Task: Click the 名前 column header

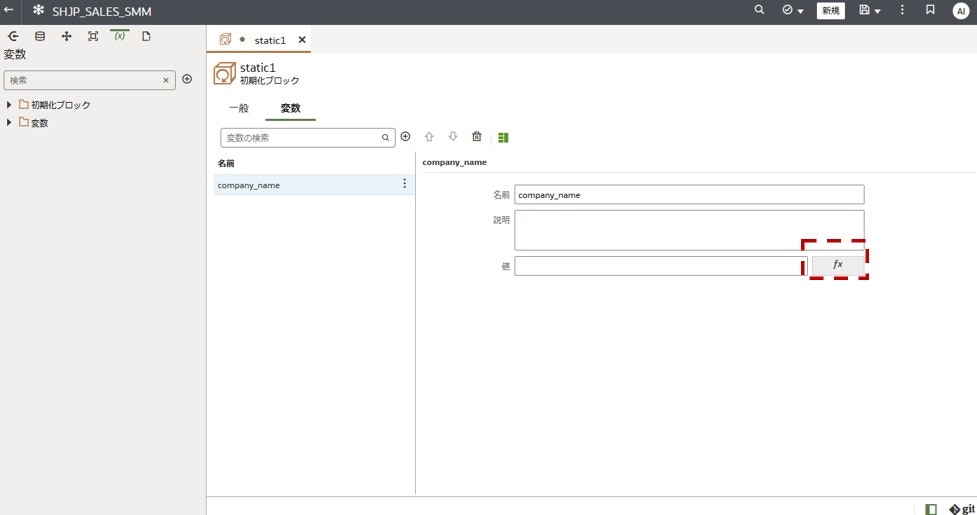Action: 226,163
